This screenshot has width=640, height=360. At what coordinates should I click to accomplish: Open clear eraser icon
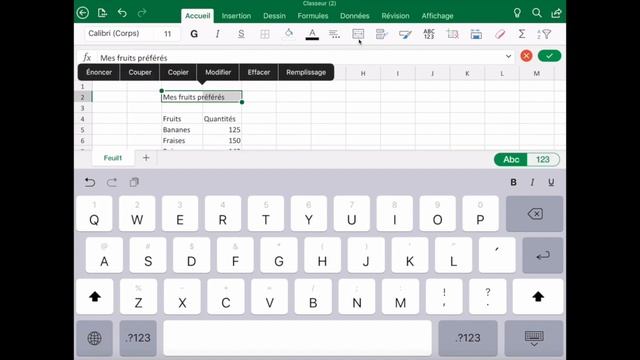point(500,34)
